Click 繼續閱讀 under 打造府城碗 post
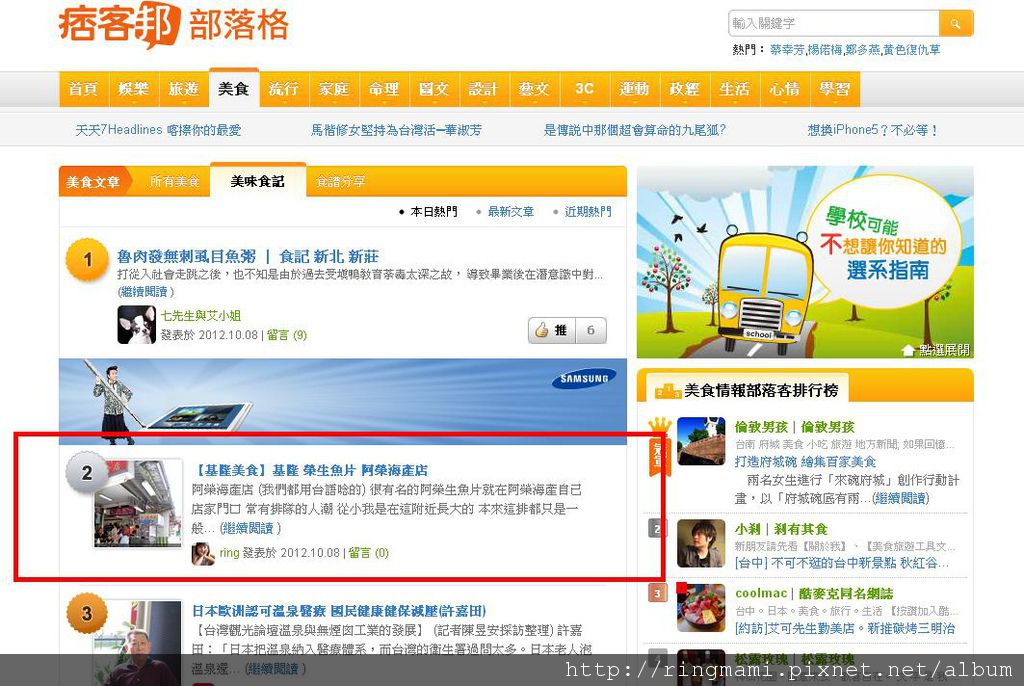The width and height of the screenshot is (1024, 686). click(x=901, y=498)
